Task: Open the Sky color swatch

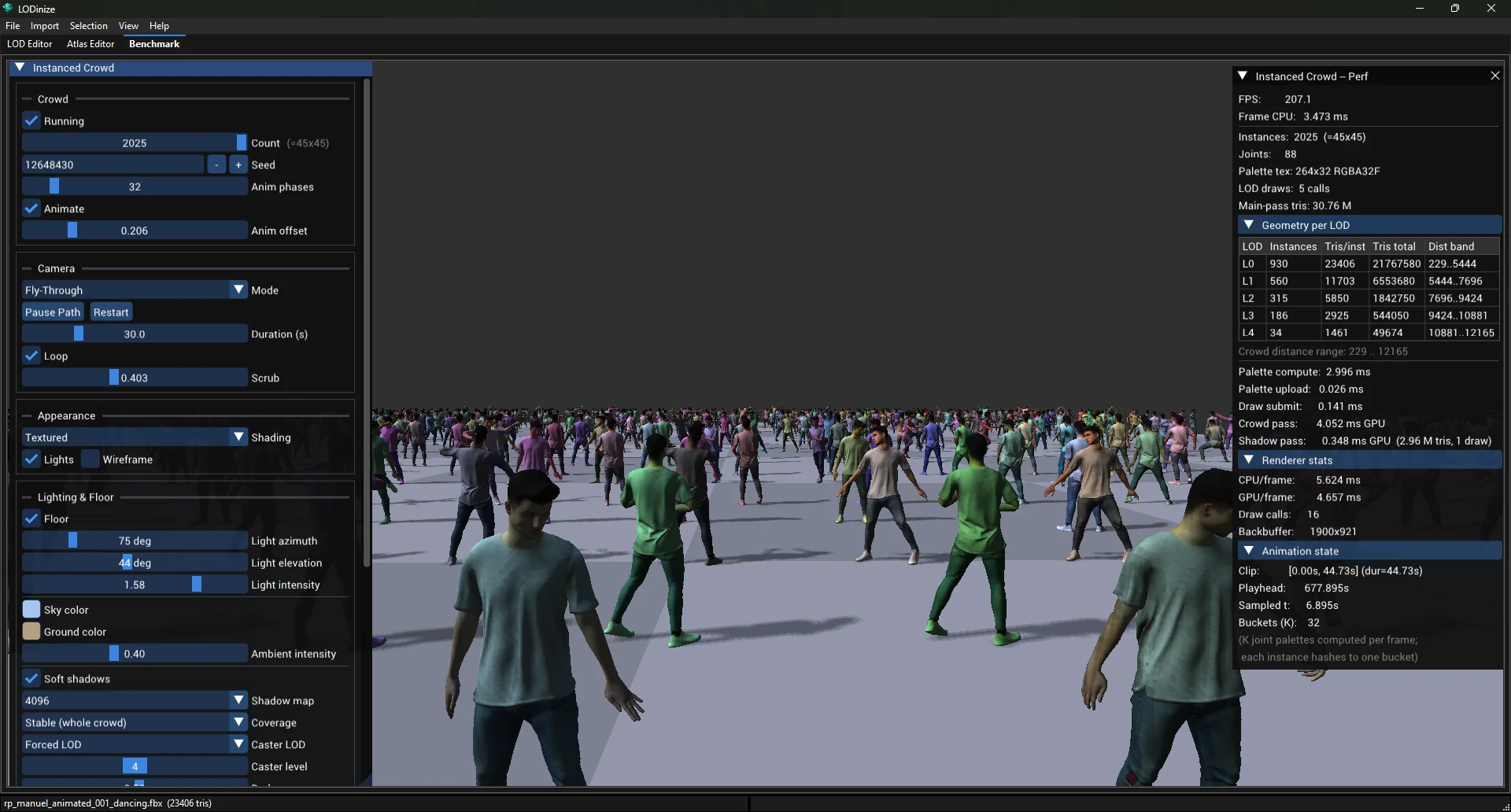Action: click(x=31, y=609)
